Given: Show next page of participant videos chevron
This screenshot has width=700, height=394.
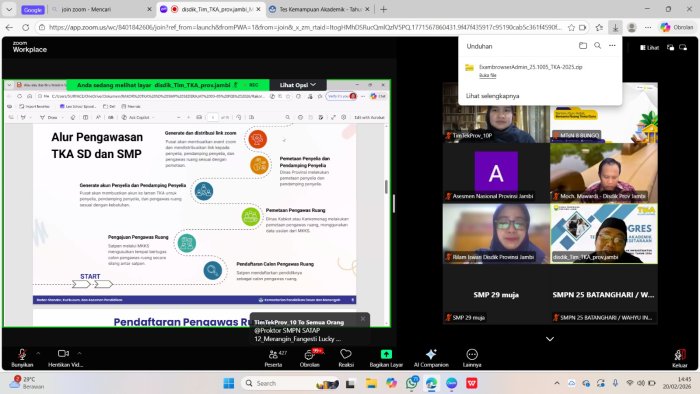Looking at the screenshot, I should [550, 339].
